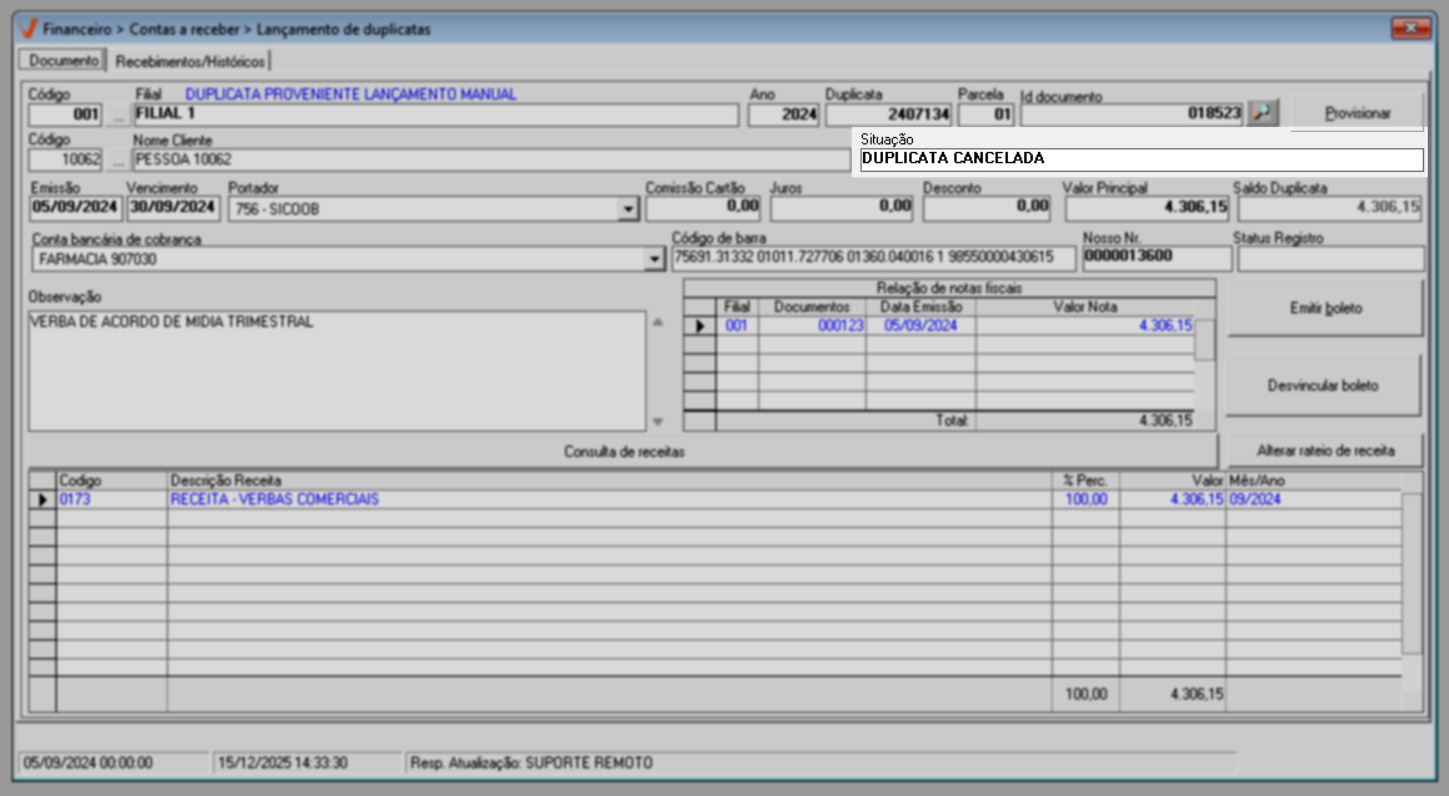Viewport: 1449px width, 796px height.
Task: Click the Observação scroll down arrow
Action: point(657,421)
